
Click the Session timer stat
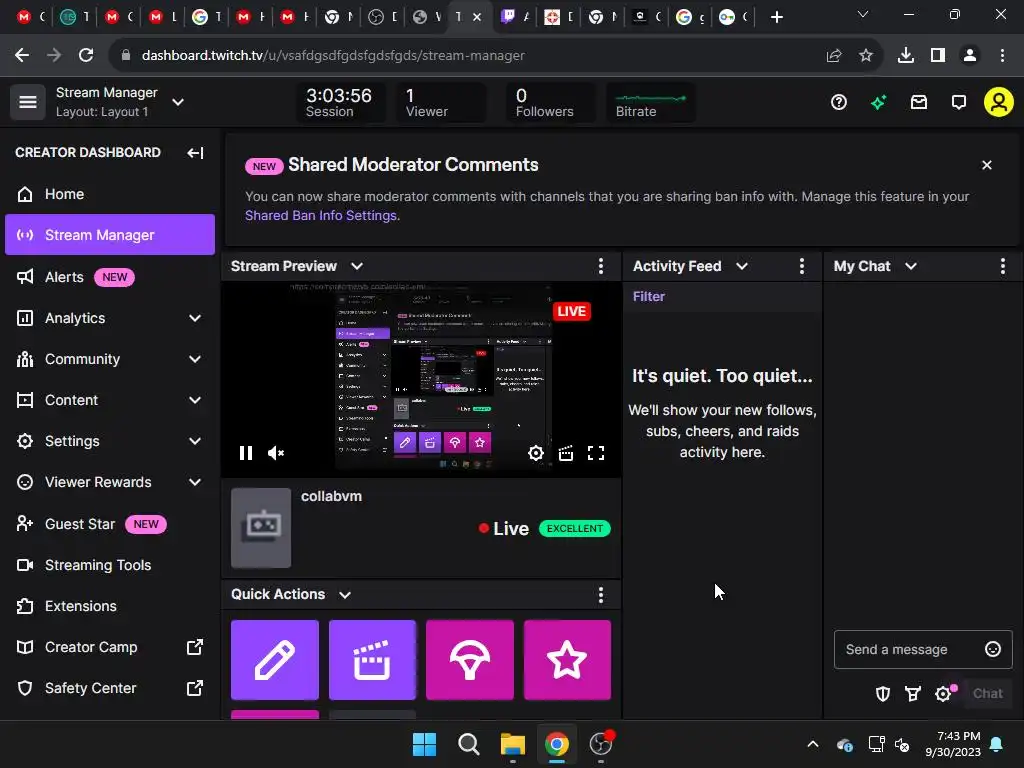point(340,103)
